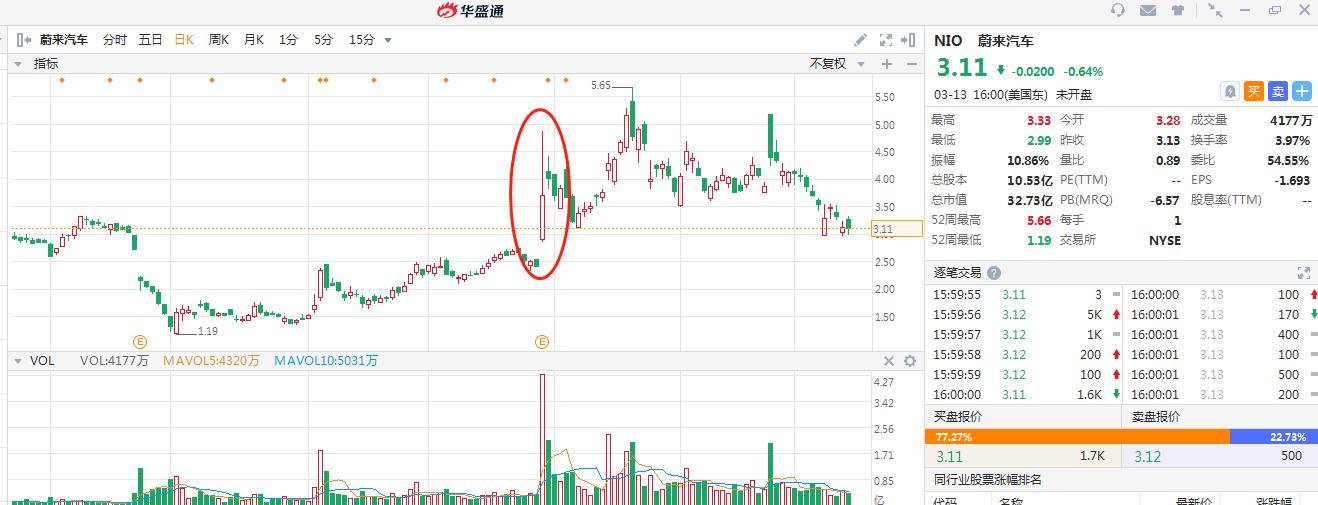Click the 华盛通 logo in title bar
Screen dimensions: 1318x505
tap(470, 10)
